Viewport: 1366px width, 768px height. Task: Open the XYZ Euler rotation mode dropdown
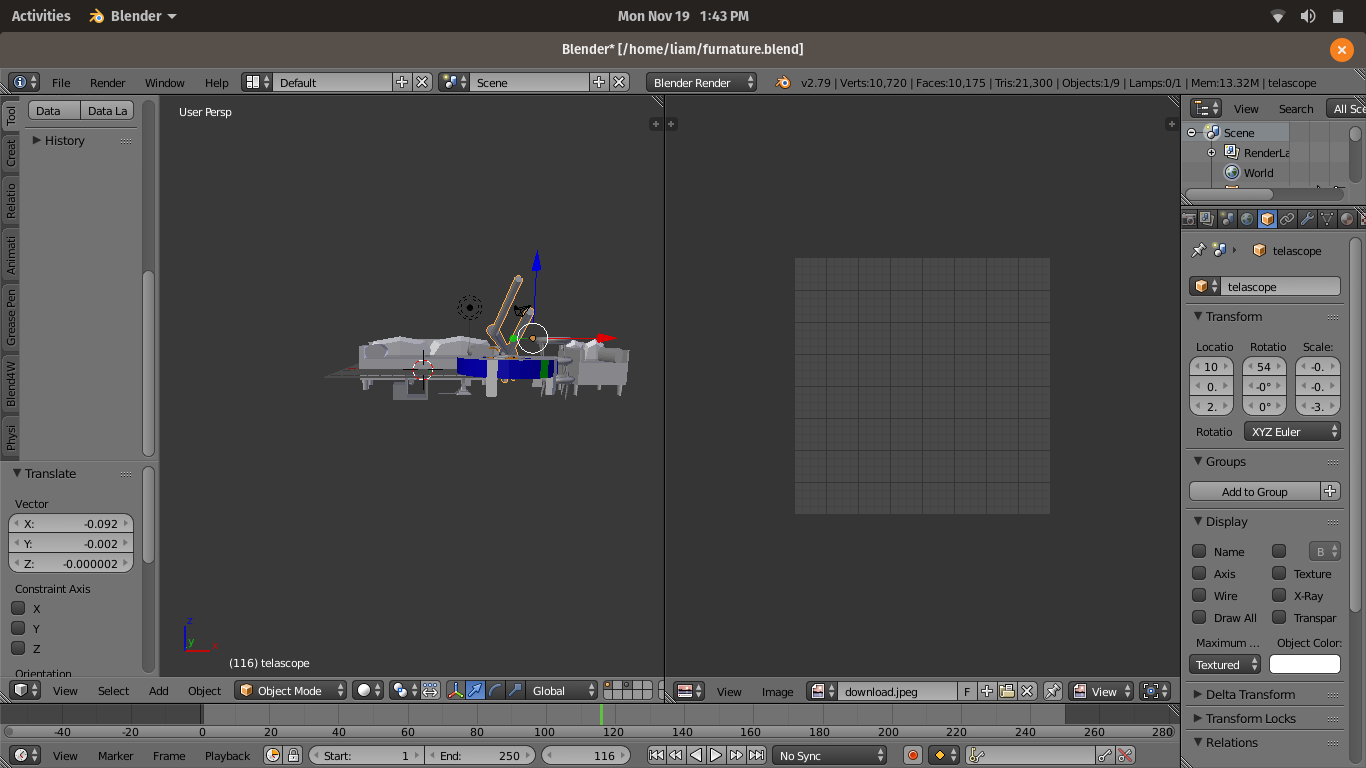click(x=1292, y=432)
